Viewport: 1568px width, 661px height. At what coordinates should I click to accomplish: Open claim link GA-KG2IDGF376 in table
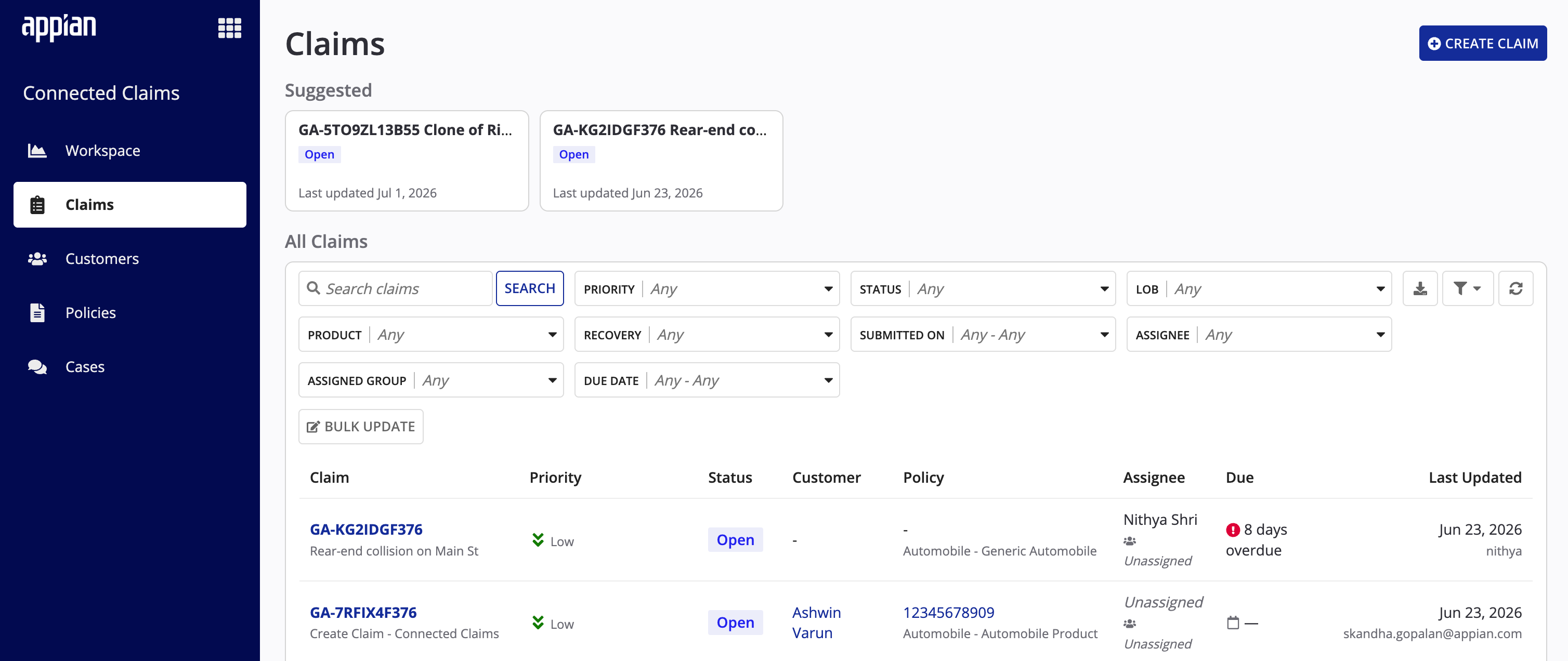tap(366, 530)
